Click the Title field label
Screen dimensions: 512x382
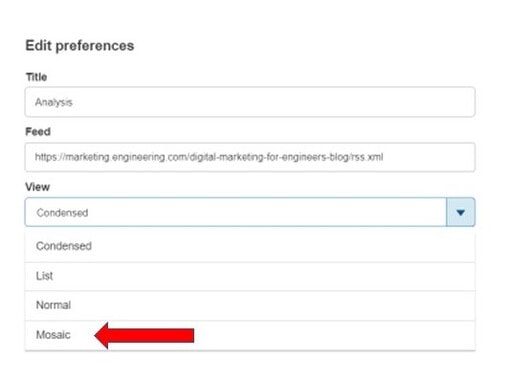pos(36,77)
